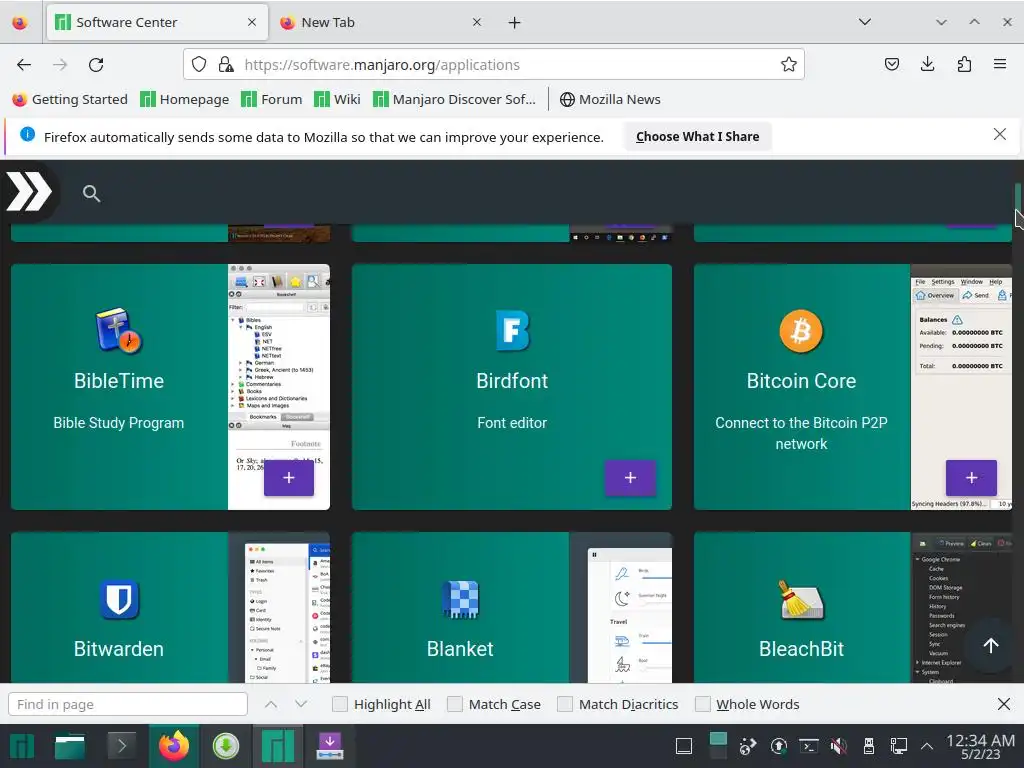Click the page vertical scrollbar thumb
Image resolution: width=1024 pixels, height=768 pixels.
click(x=1017, y=199)
